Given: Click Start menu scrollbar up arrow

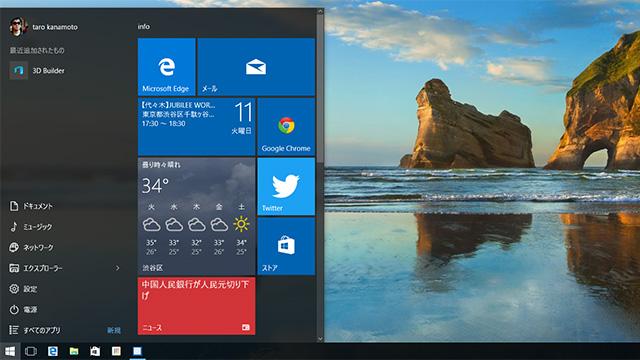Looking at the screenshot, I should pos(320,12).
